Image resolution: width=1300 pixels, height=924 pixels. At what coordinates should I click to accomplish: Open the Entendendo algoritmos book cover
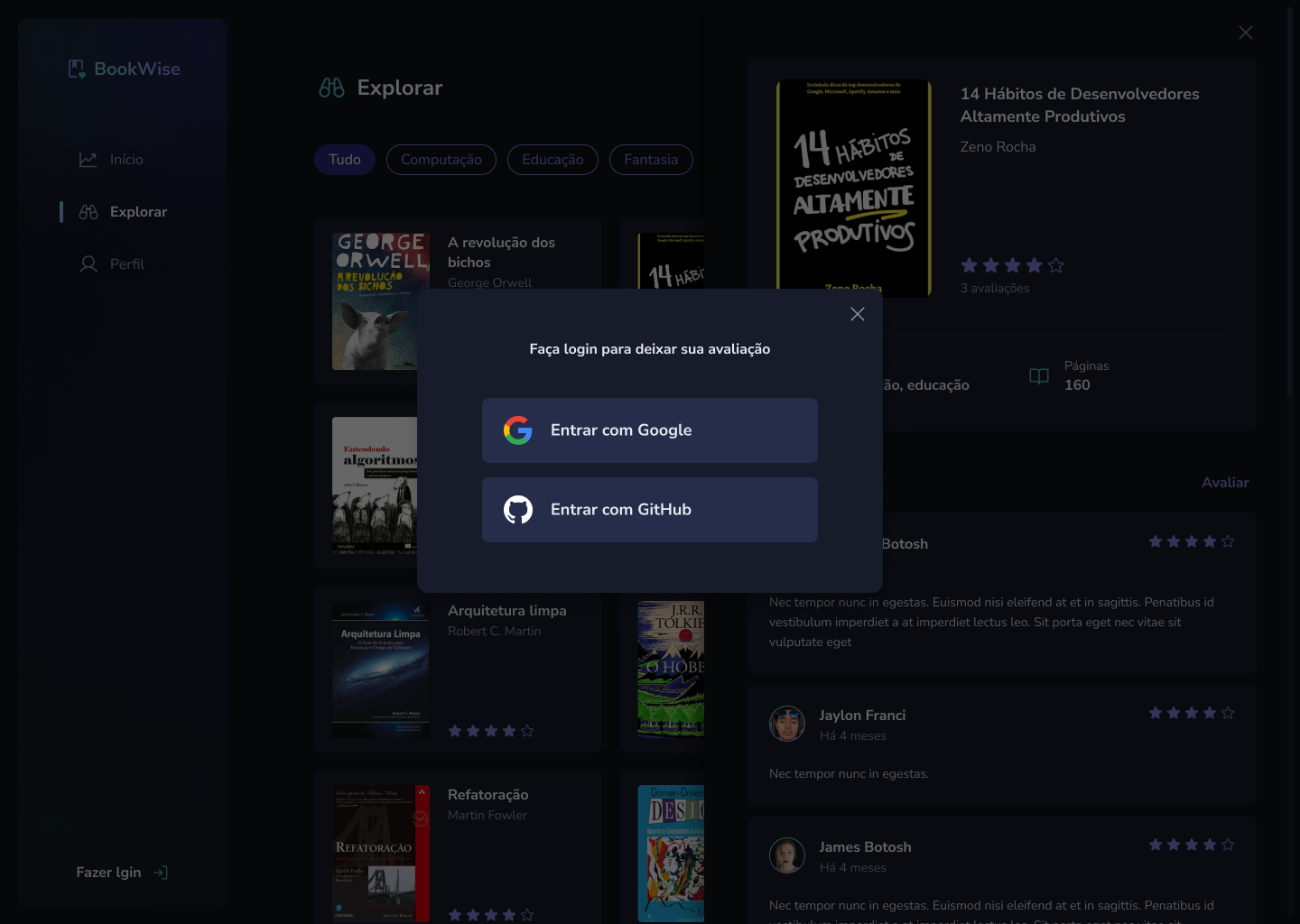375,485
